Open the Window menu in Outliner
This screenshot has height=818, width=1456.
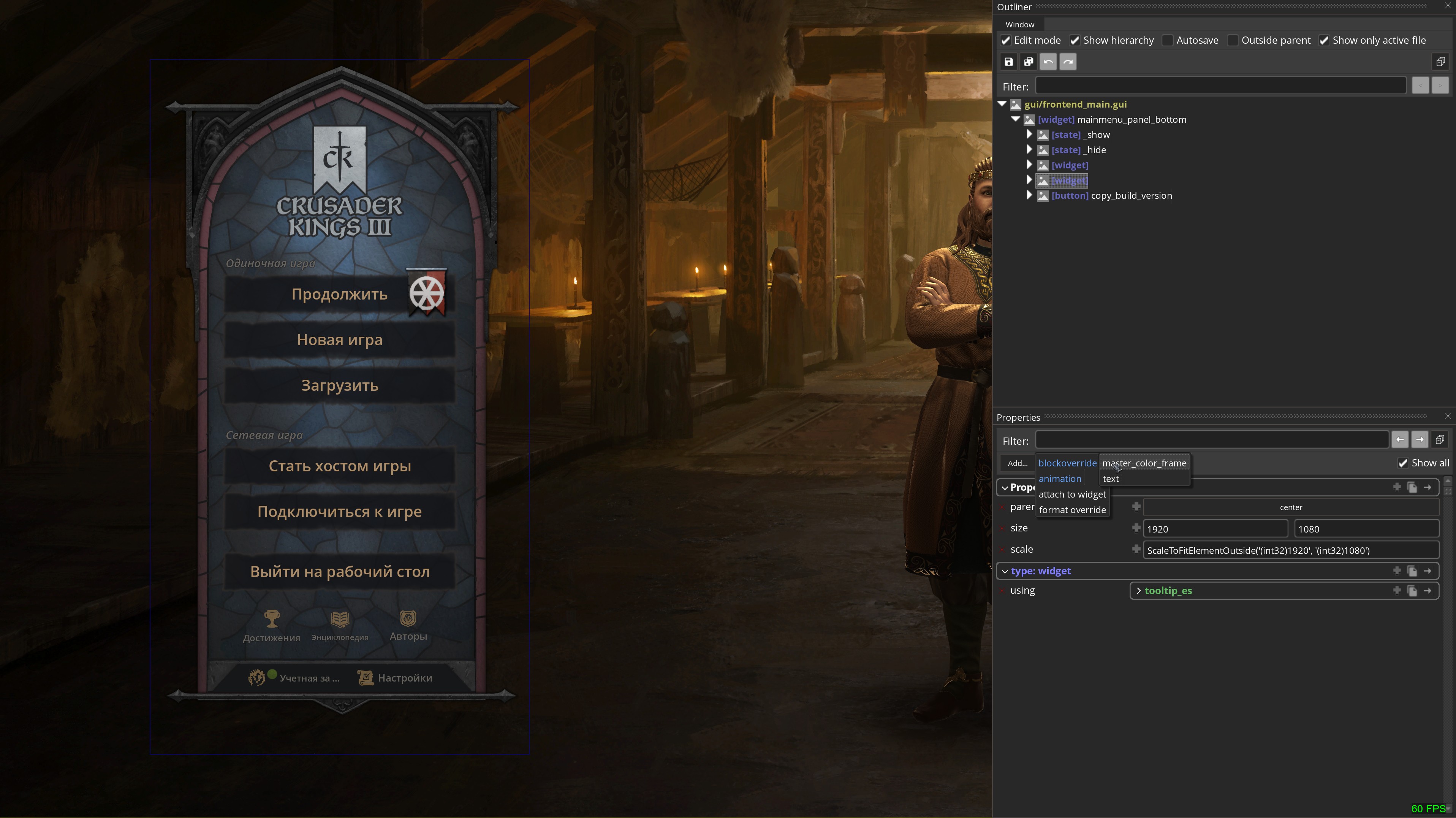click(1020, 24)
